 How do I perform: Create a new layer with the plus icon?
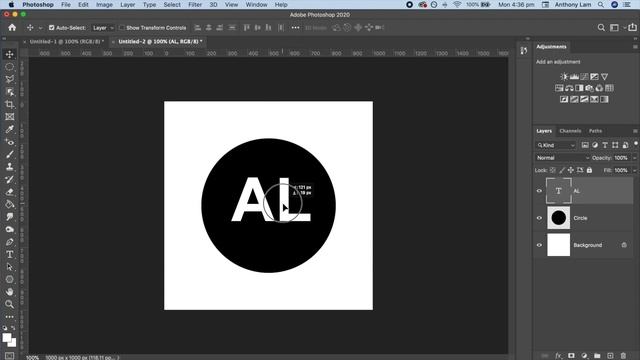click(610, 356)
